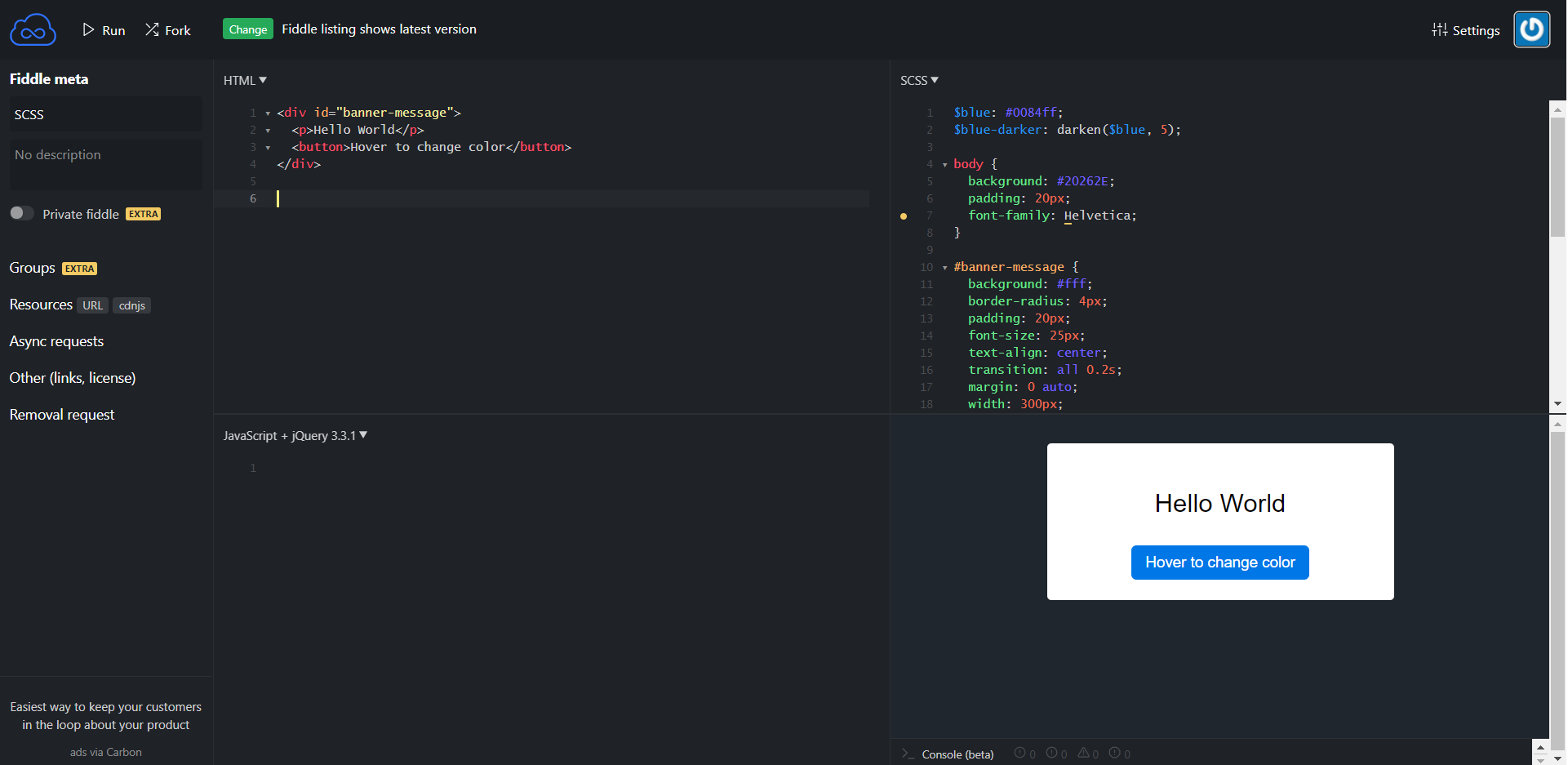Open Other (links, license) section
The height and width of the screenshot is (765, 1568).
click(73, 378)
